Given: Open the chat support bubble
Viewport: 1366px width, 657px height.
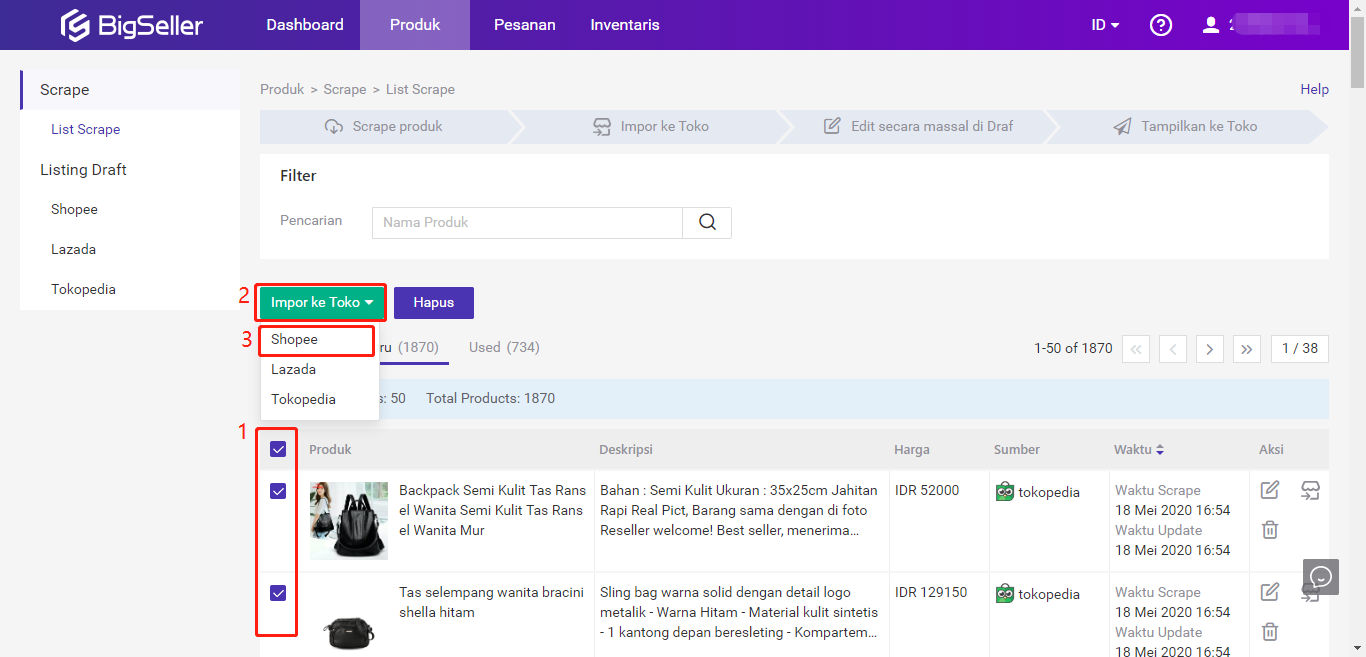Looking at the screenshot, I should (x=1320, y=577).
